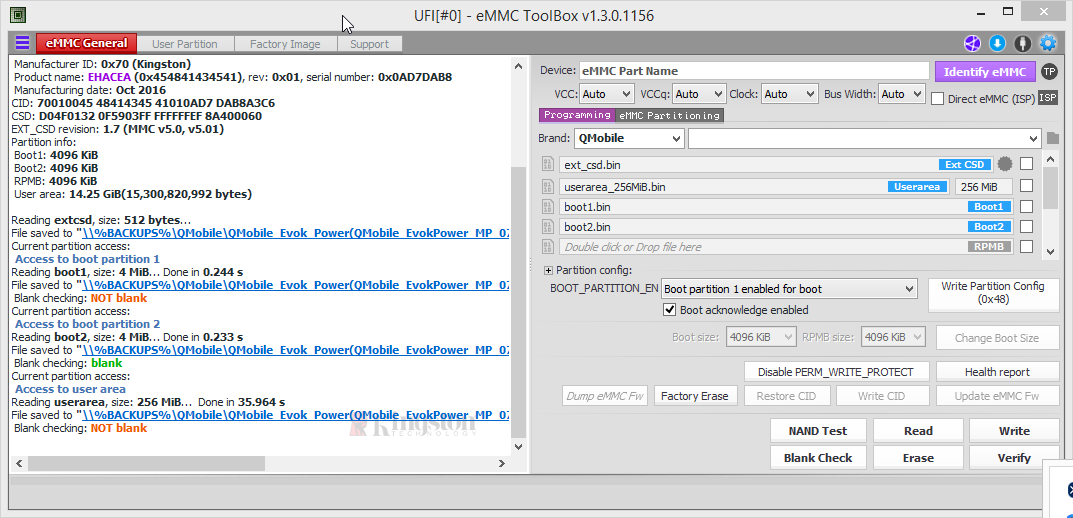Click the Read button
The width and height of the screenshot is (1073, 518).
pos(918,430)
